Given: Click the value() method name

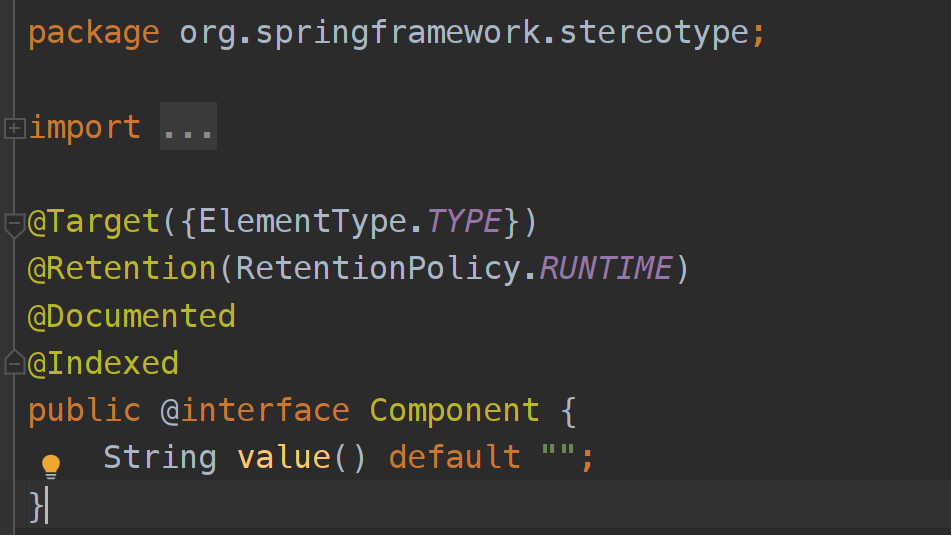Looking at the screenshot, I should 284,457.
